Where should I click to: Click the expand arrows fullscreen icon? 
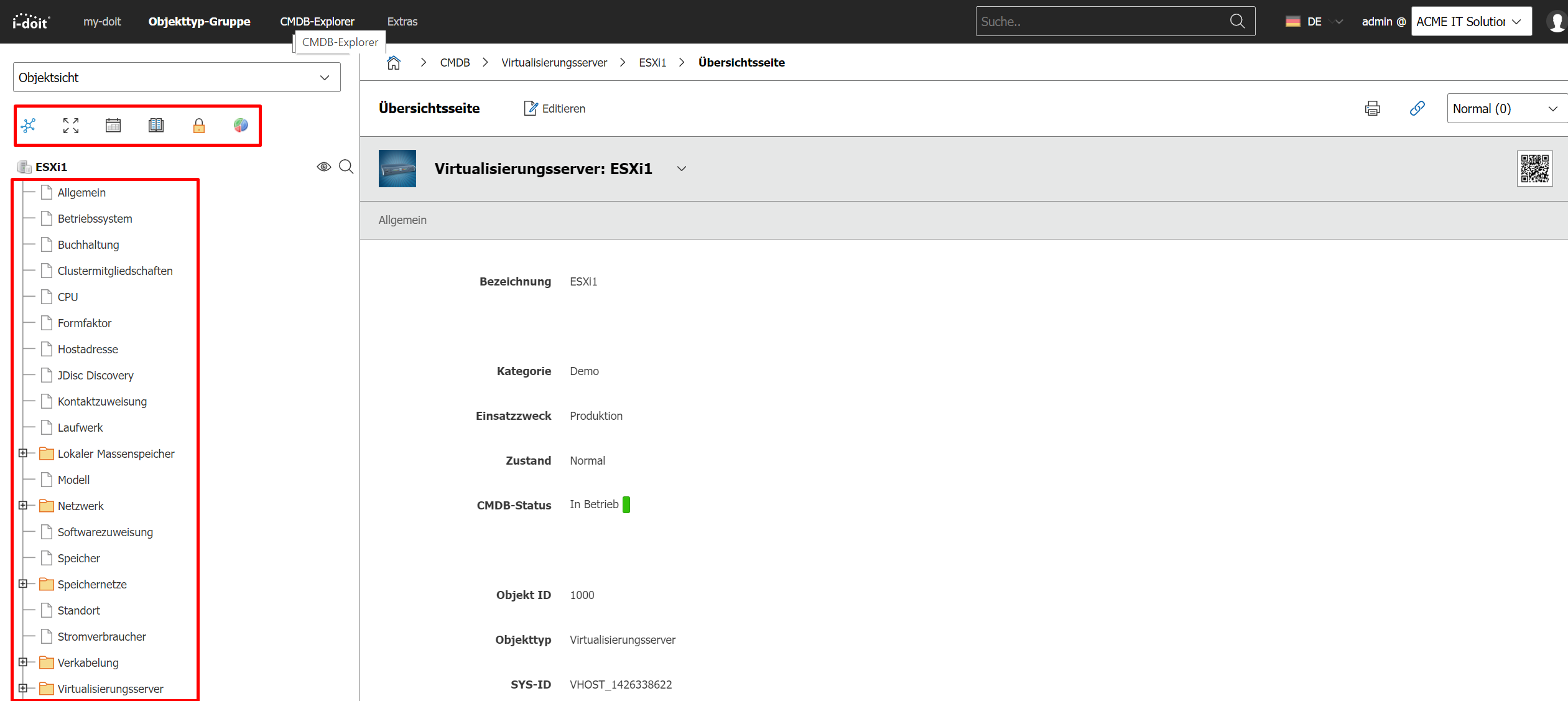(71, 126)
